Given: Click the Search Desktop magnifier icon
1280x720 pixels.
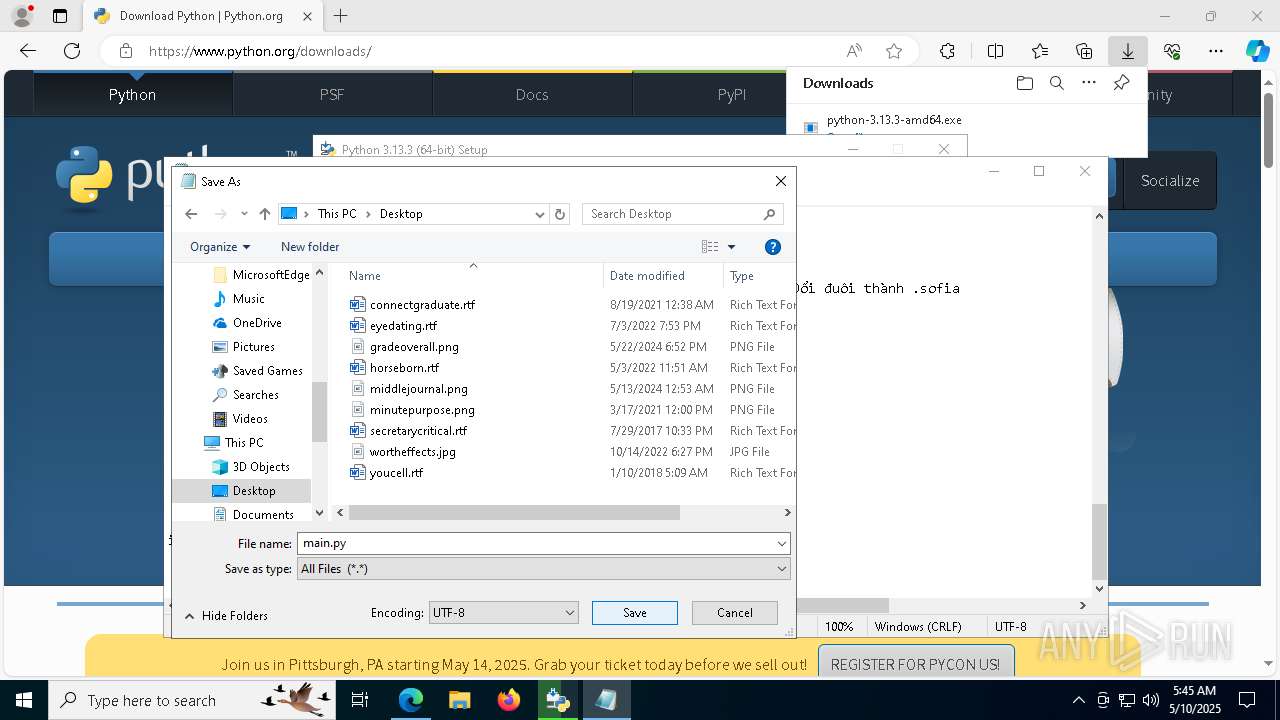Looking at the screenshot, I should 769,214.
